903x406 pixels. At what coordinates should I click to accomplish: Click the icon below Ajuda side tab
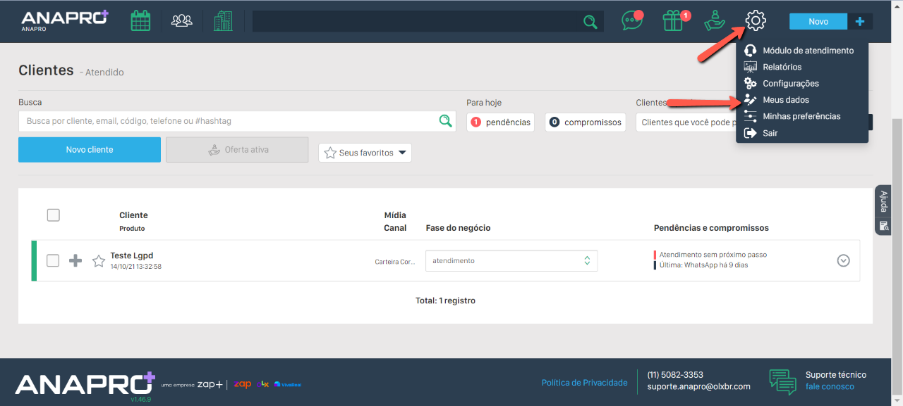(x=883, y=225)
